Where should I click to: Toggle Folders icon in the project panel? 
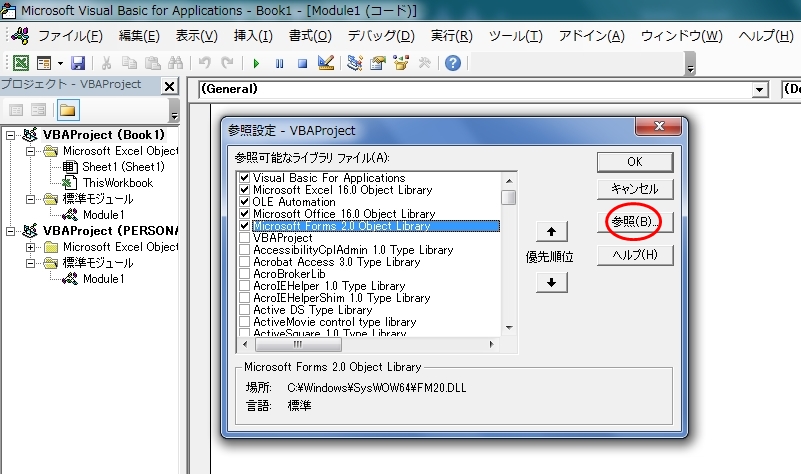[67, 110]
